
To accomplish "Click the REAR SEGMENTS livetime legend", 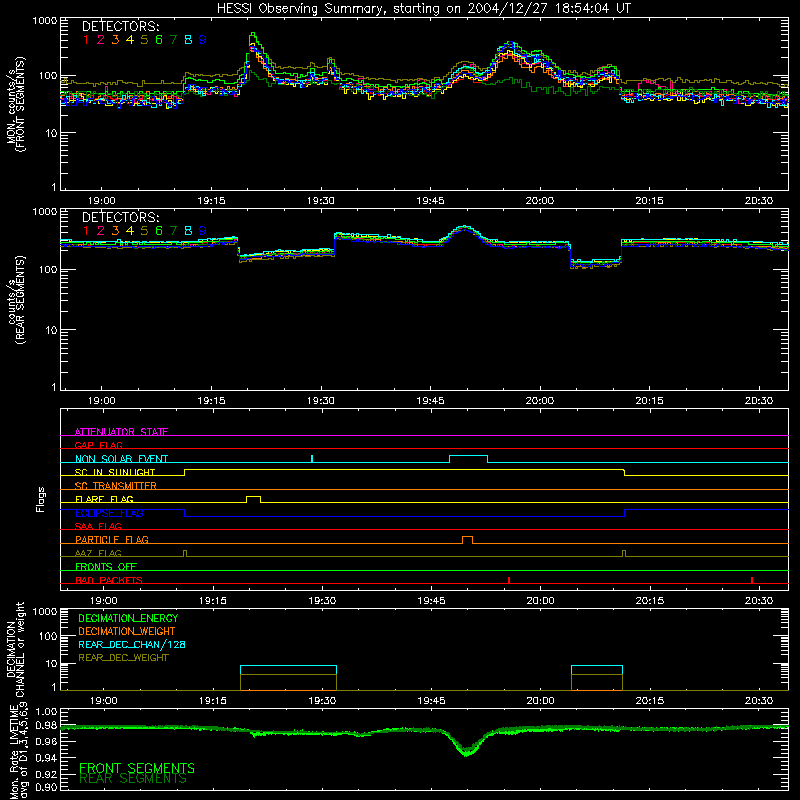I will click(x=133, y=779).
